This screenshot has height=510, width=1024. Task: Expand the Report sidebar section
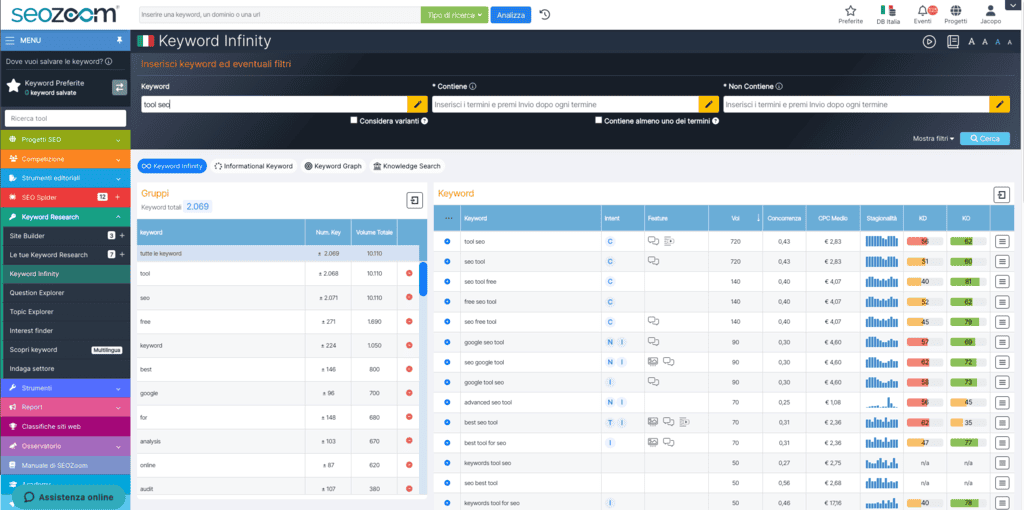pos(65,407)
